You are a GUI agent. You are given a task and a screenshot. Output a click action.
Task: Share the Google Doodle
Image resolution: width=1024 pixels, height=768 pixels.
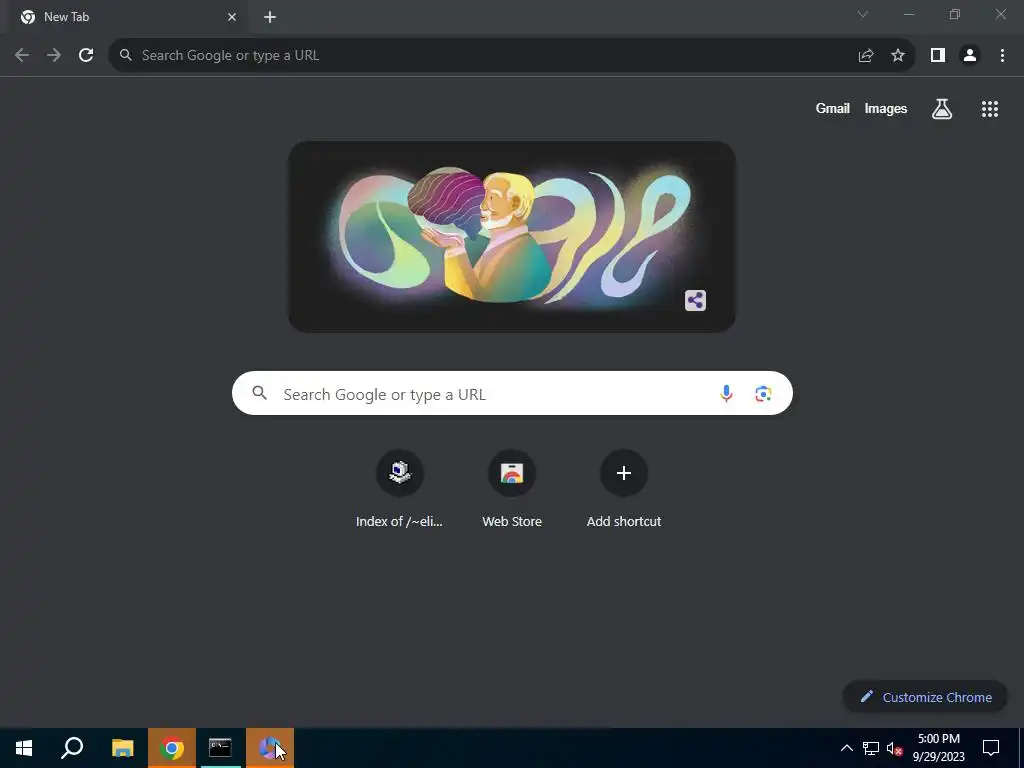696,300
